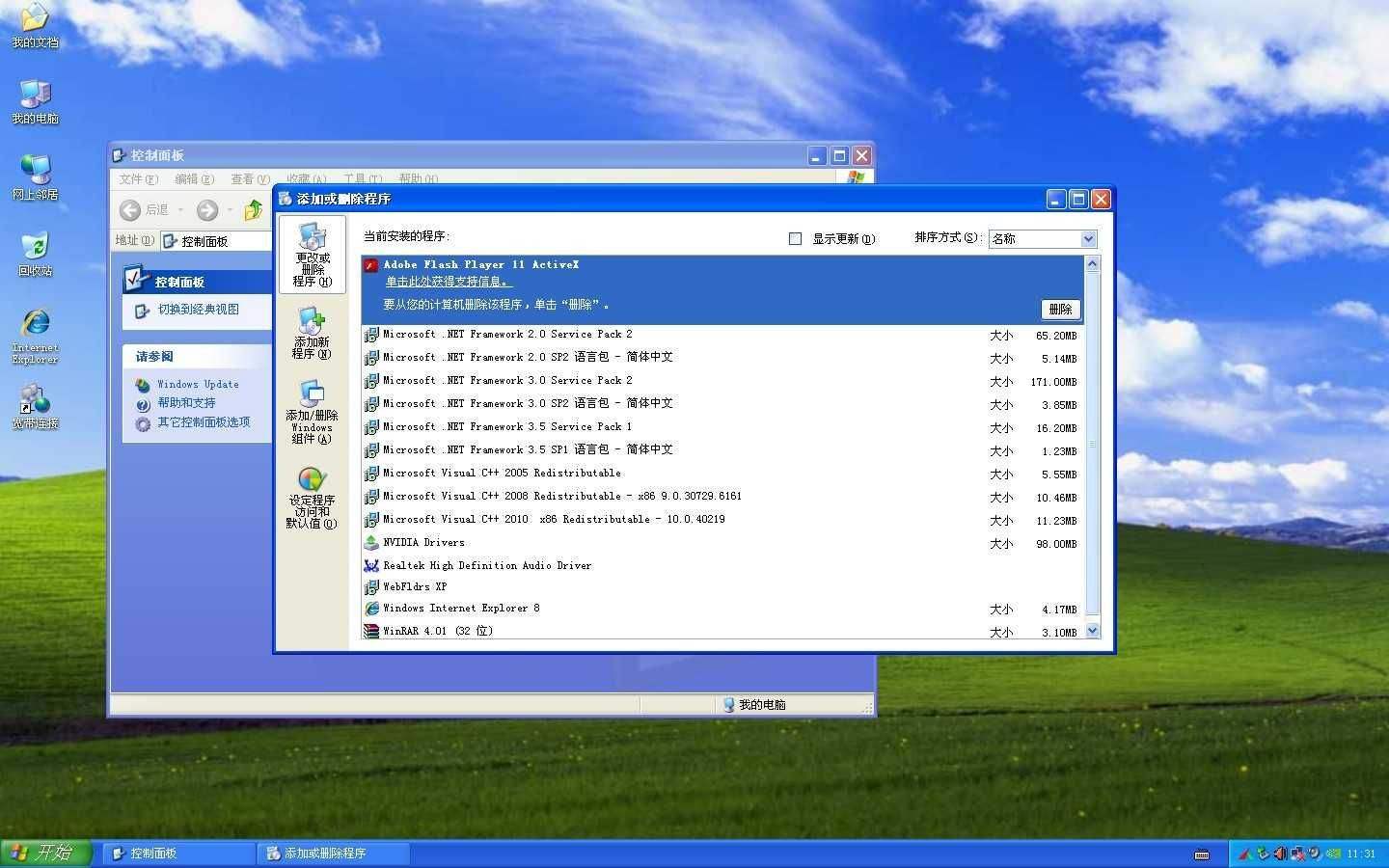This screenshot has width=1389, height=868.
Task: Select 更改或删除程序 sidebar icon
Action: 312,255
